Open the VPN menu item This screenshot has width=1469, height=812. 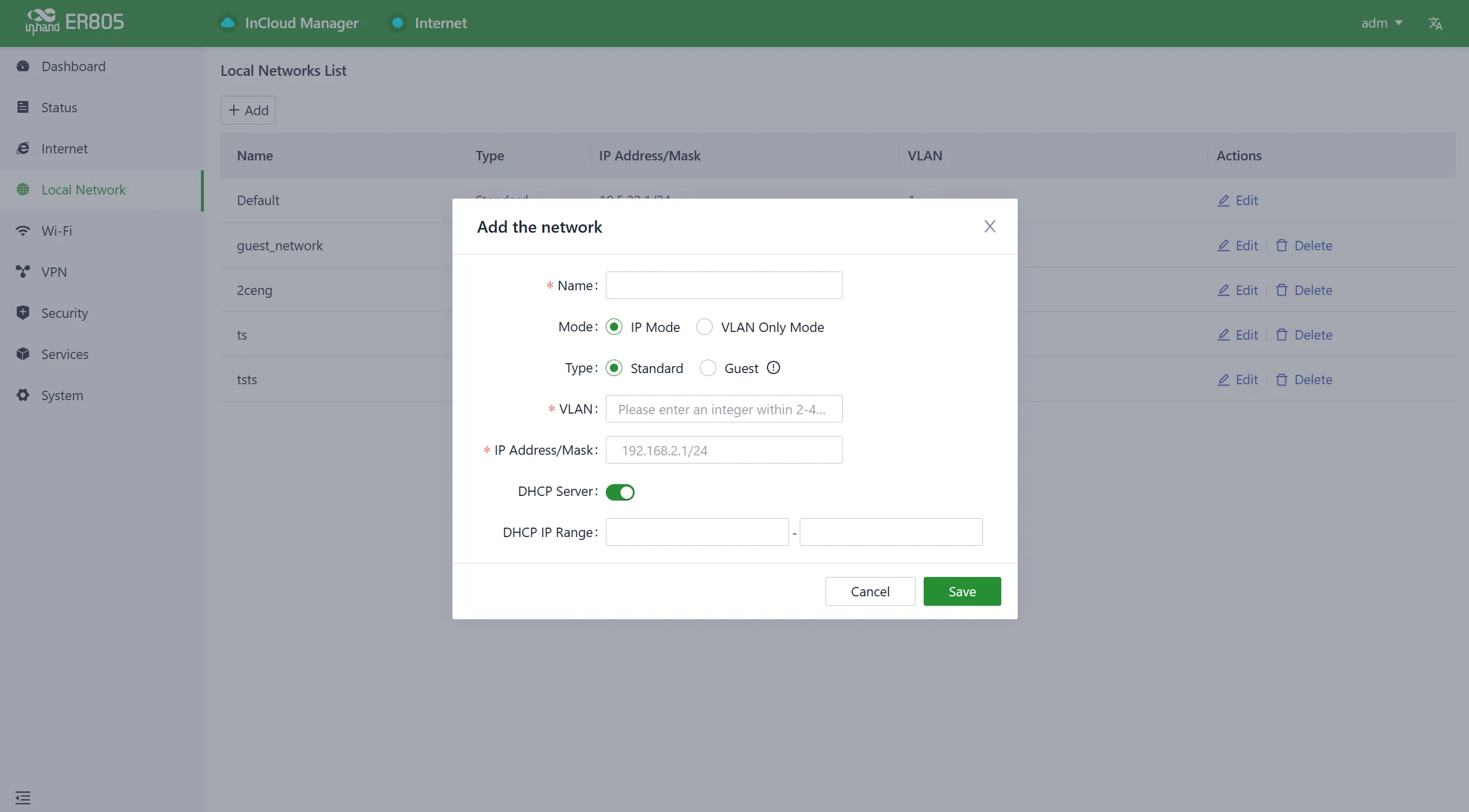click(x=102, y=272)
